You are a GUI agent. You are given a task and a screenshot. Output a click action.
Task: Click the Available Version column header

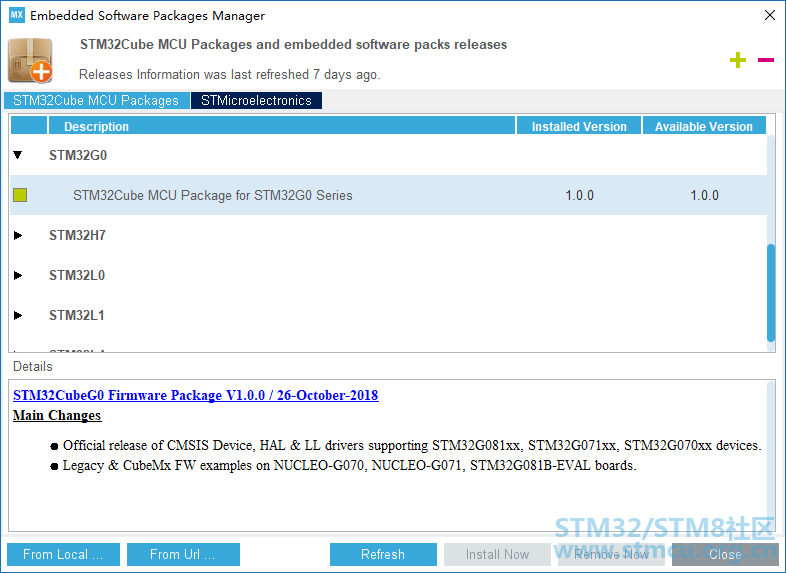pyautogui.click(x=704, y=126)
